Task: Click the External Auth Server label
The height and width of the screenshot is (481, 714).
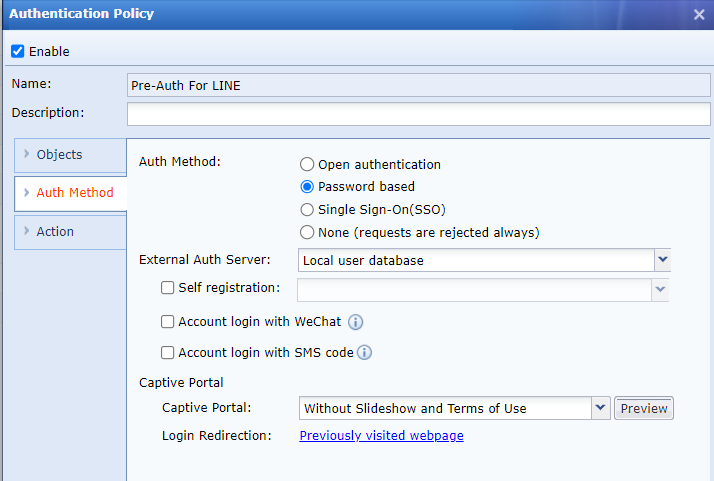Action: click(x=204, y=260)
